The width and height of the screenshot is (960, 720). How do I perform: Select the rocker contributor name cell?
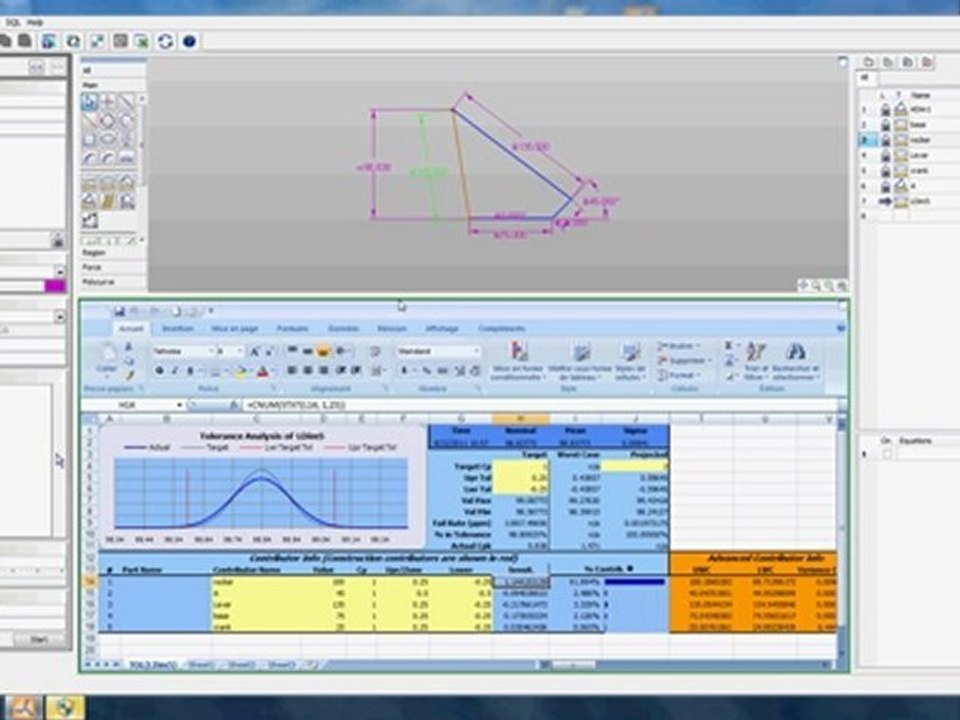[257, 582]
